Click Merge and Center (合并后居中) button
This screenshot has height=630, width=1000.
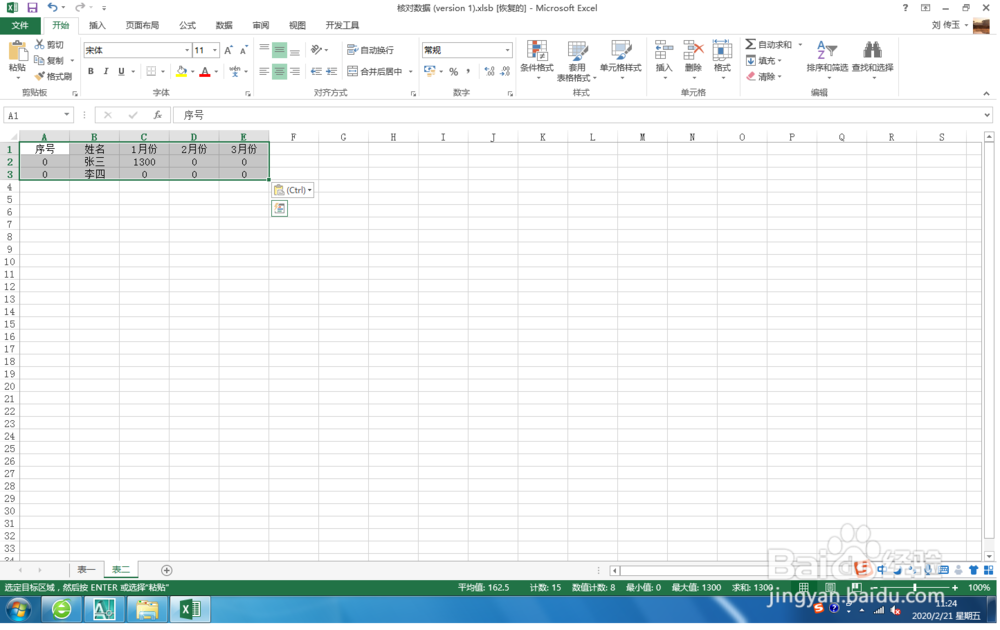[x=375, y=71]
